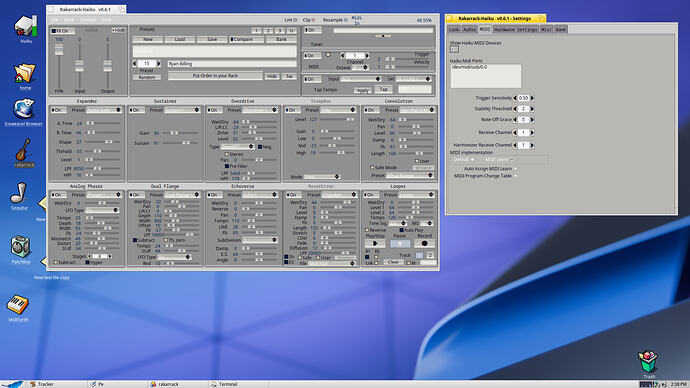690x388 pixels.
Task: Click the preset number increase arrow
Action: [x=158, y=64]
